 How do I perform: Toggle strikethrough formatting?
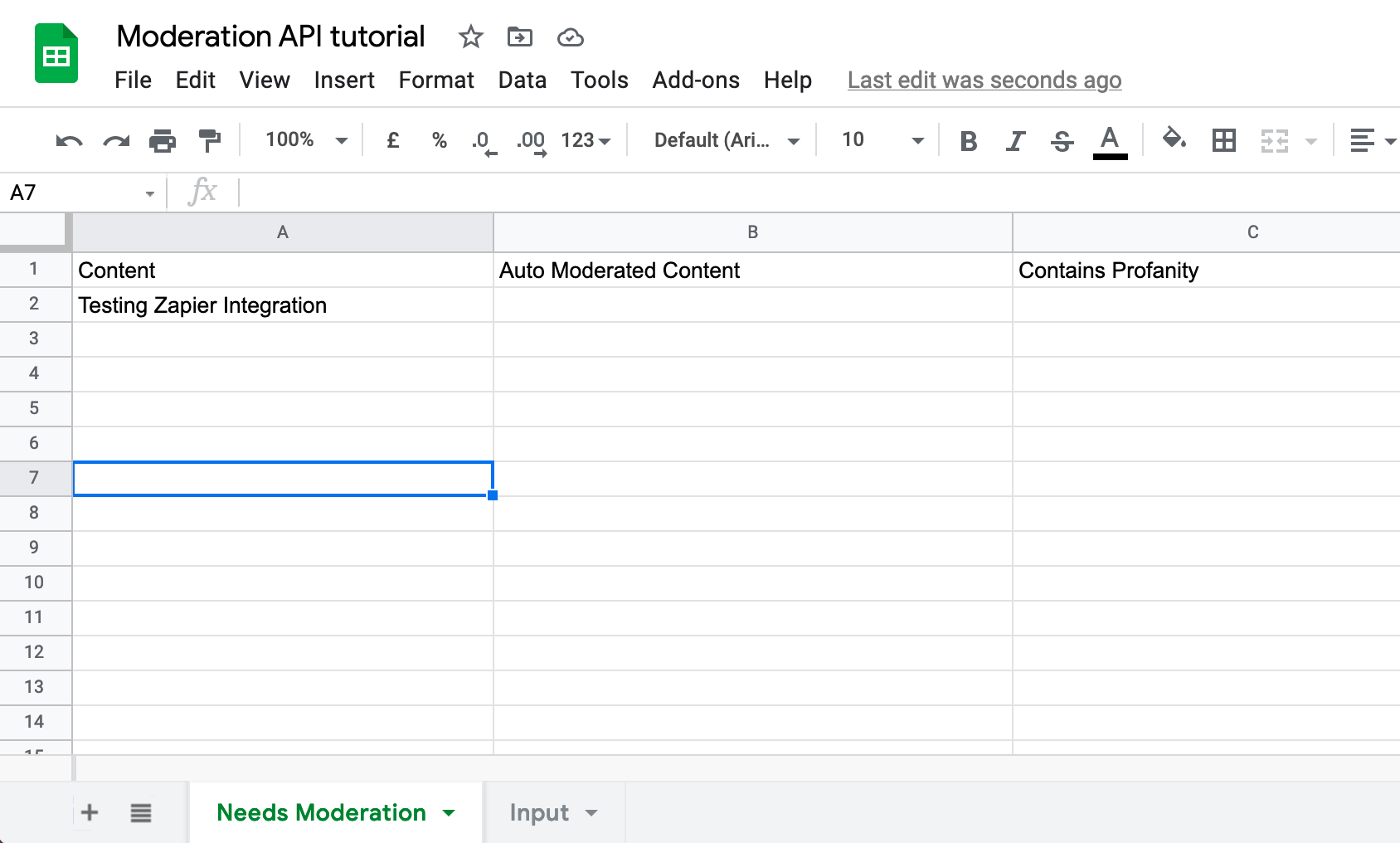point(1062,141)
